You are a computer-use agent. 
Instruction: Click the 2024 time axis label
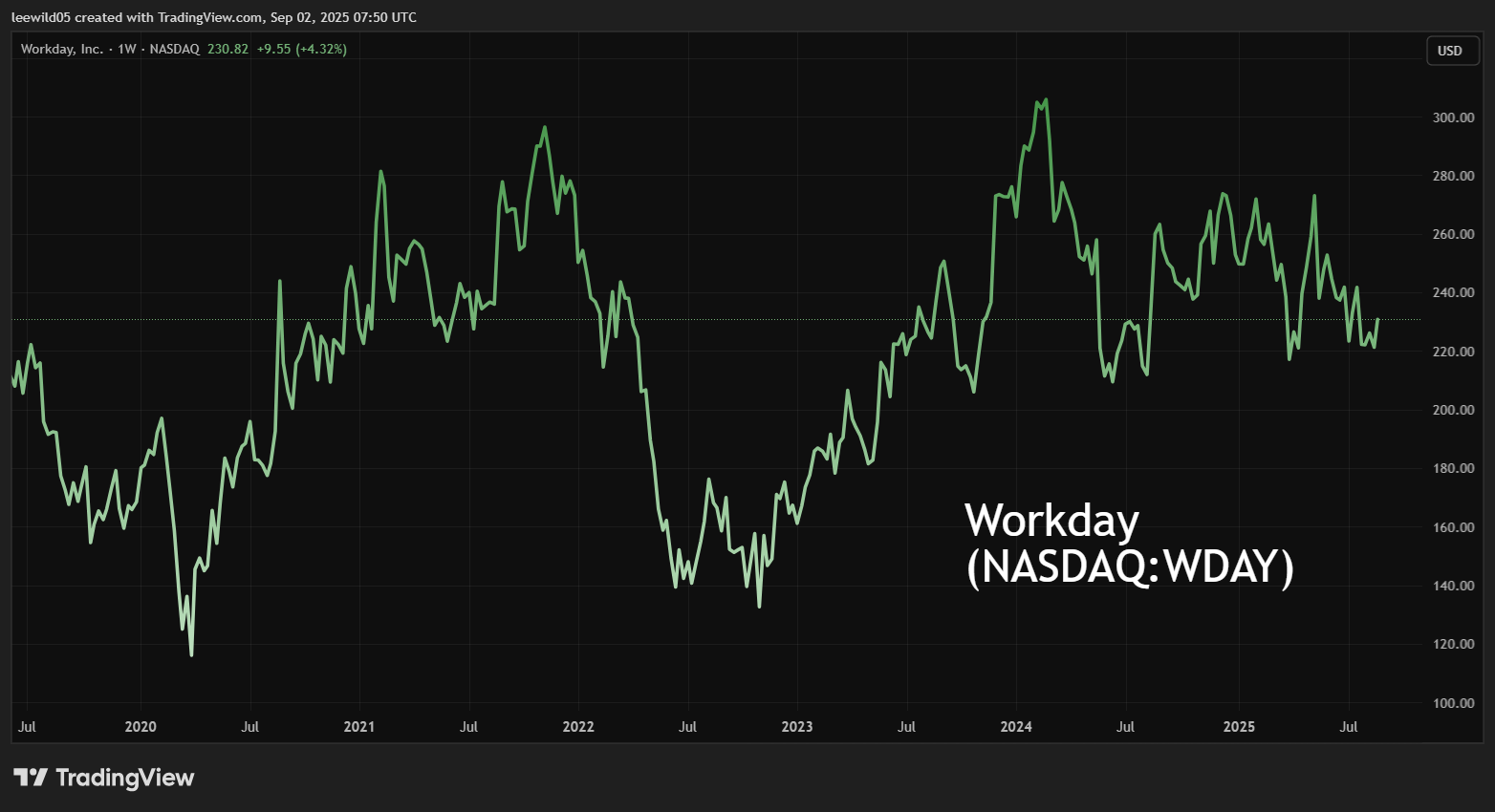tap(1016, 727)
